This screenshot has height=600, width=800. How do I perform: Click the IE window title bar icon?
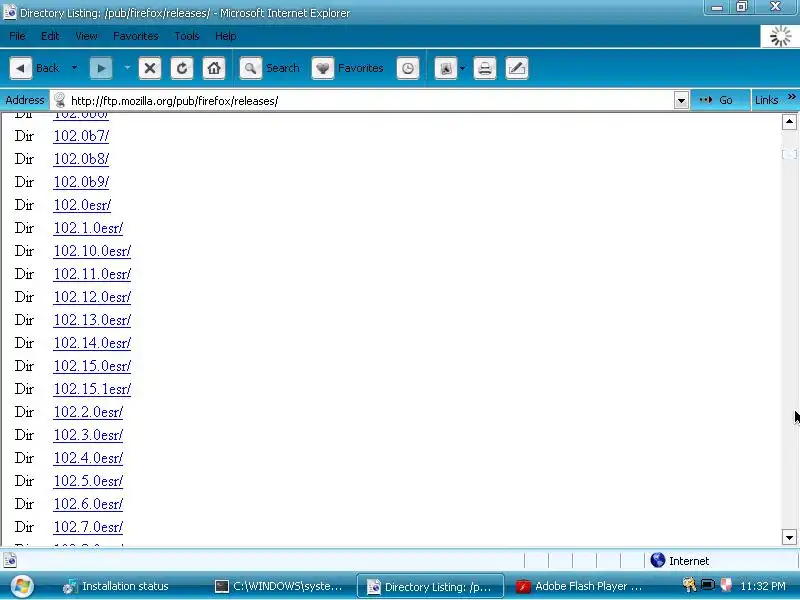[9, 12]
